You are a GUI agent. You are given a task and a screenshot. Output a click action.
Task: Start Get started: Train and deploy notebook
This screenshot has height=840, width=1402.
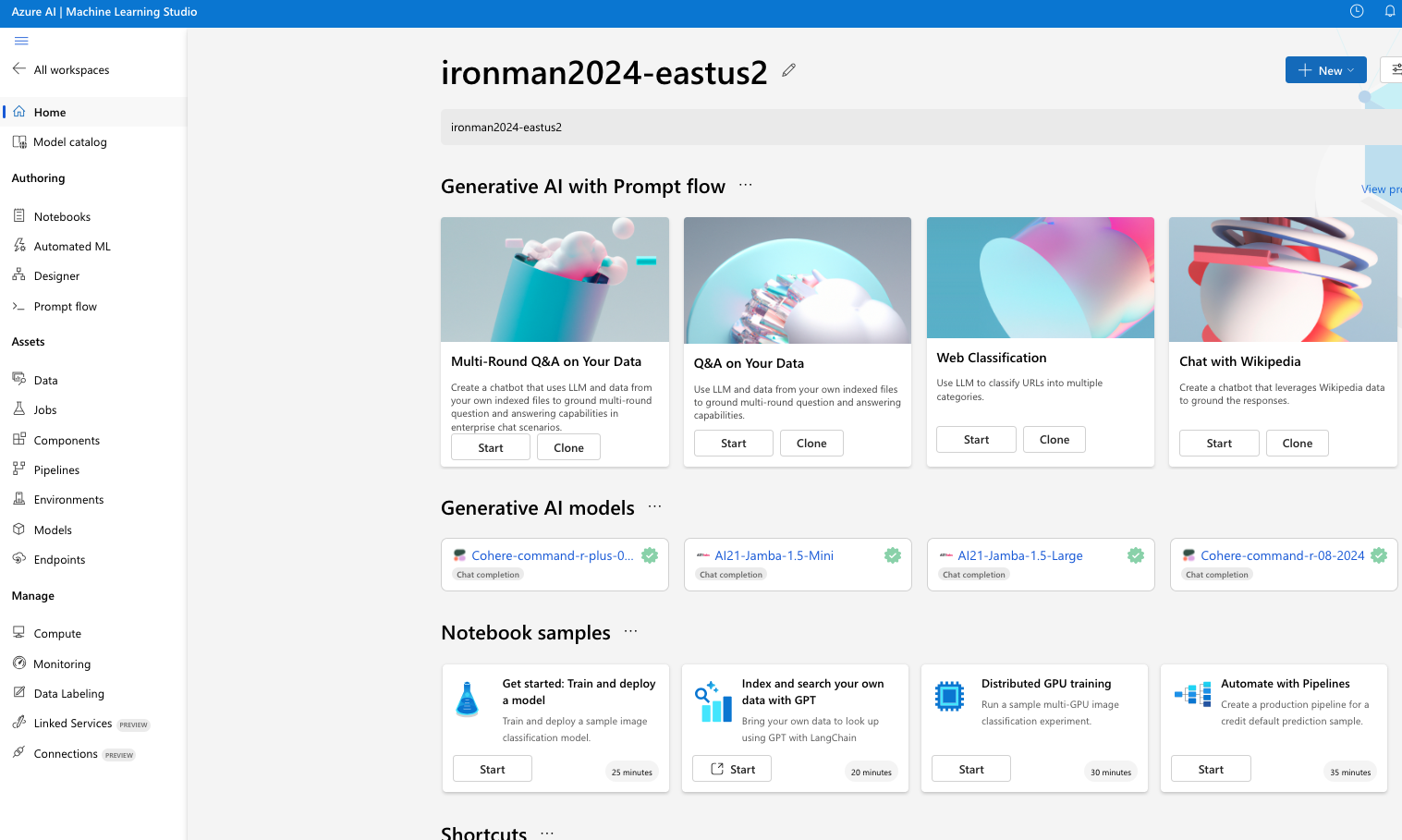coord(493,769)
